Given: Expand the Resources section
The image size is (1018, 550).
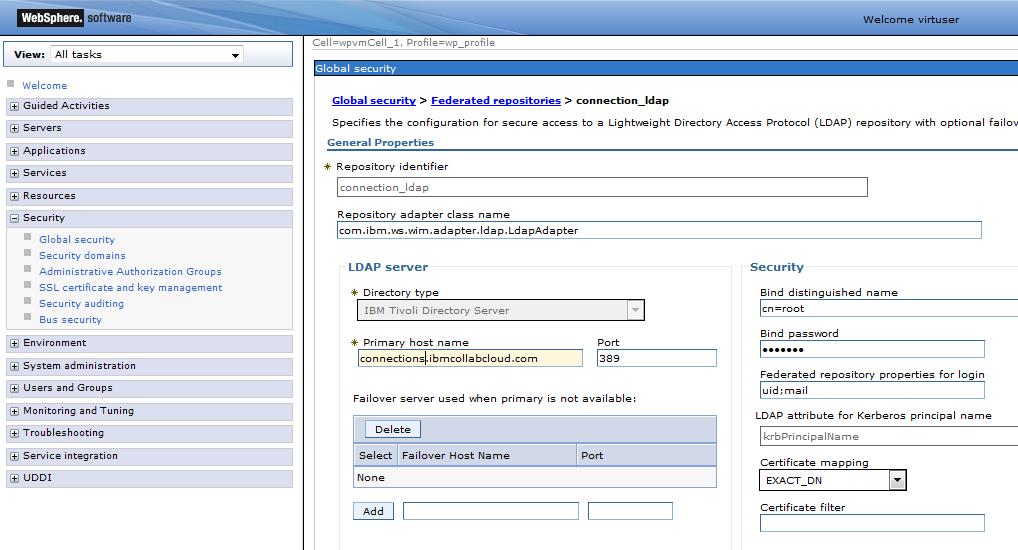Looking at the screenshot, I should 14,196.
